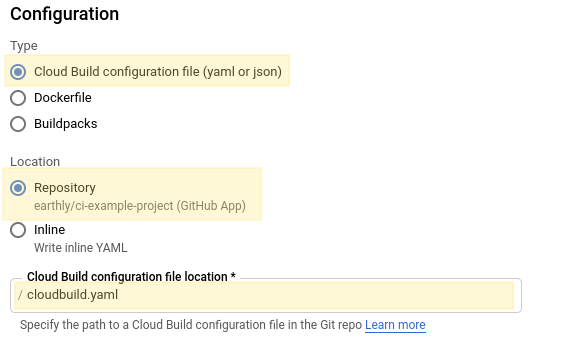The height and width of the screenshot is (363, 584).
Task: Pick Repository as the location
Action: tap(18, 188)
